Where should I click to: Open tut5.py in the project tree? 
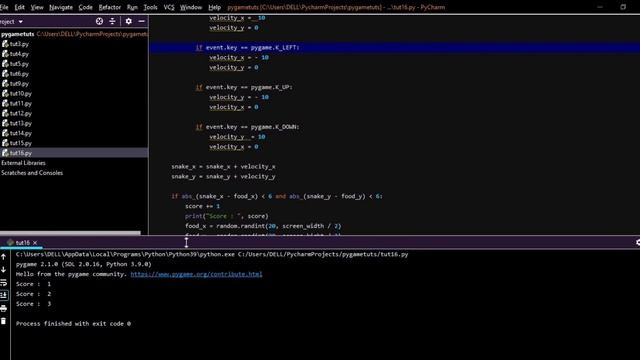[19, 64]
